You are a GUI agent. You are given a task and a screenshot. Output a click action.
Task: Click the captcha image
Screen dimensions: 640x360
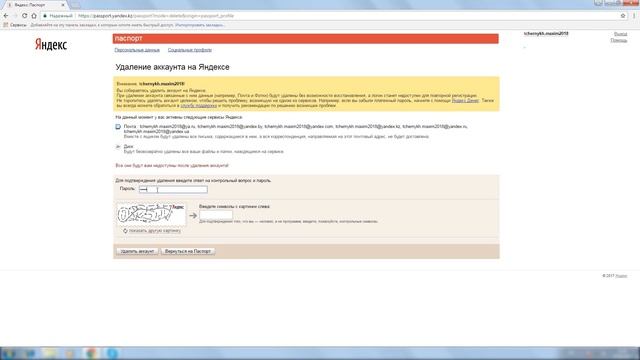coord(151,214)
